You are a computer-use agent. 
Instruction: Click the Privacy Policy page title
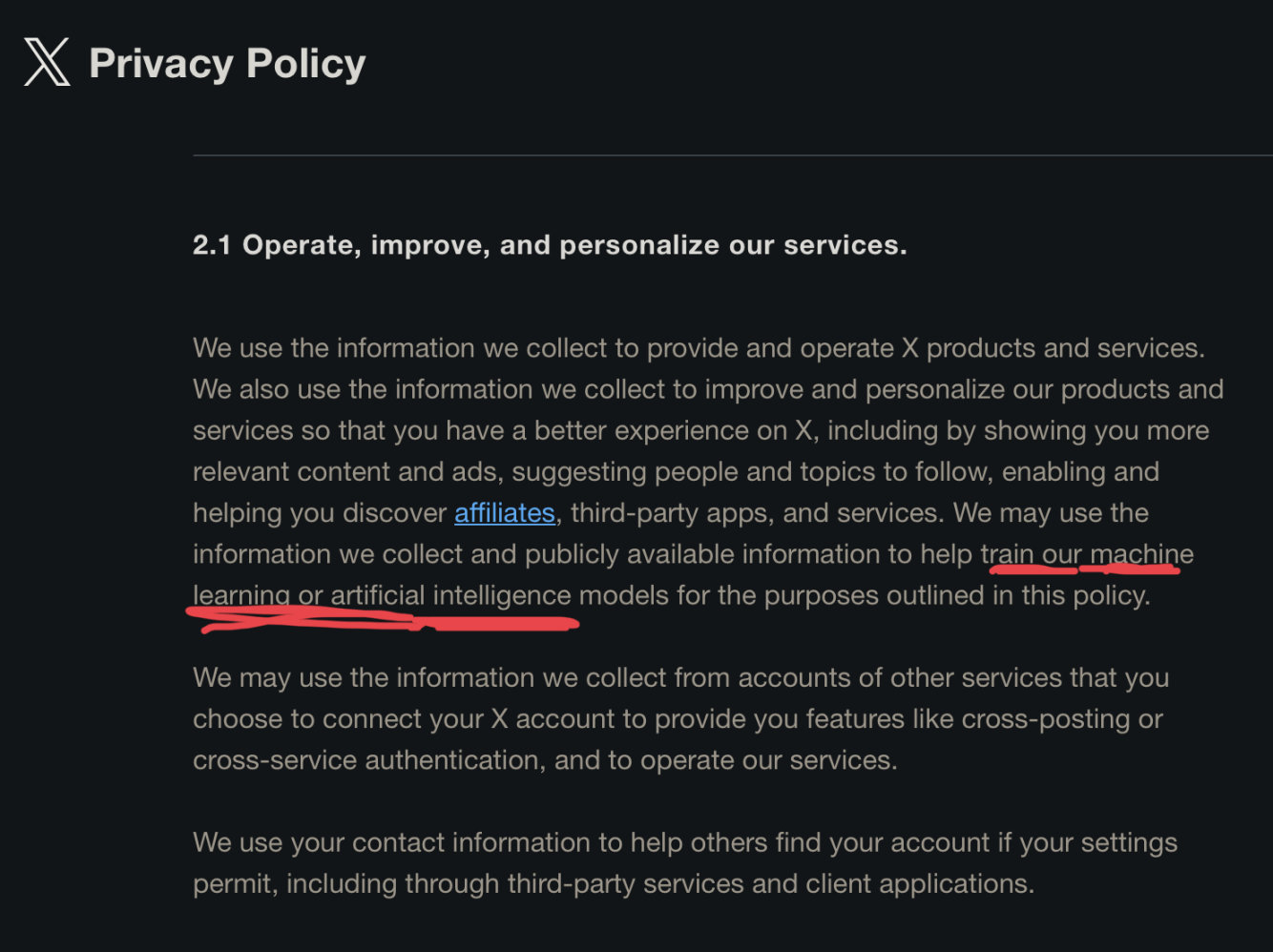[227, 64]
